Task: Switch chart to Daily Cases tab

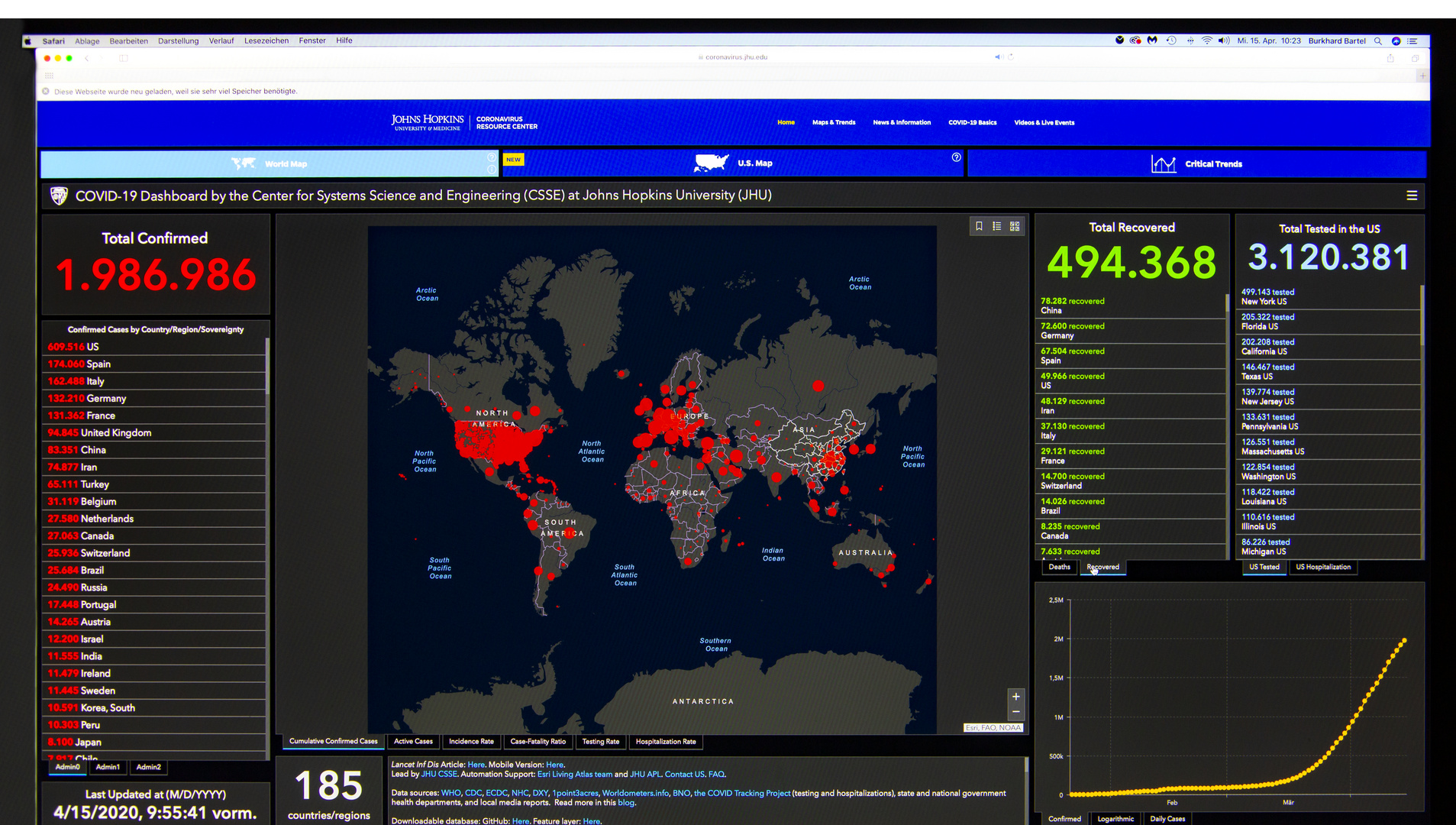Action: pyautogui.click(x=1167, y=819)
